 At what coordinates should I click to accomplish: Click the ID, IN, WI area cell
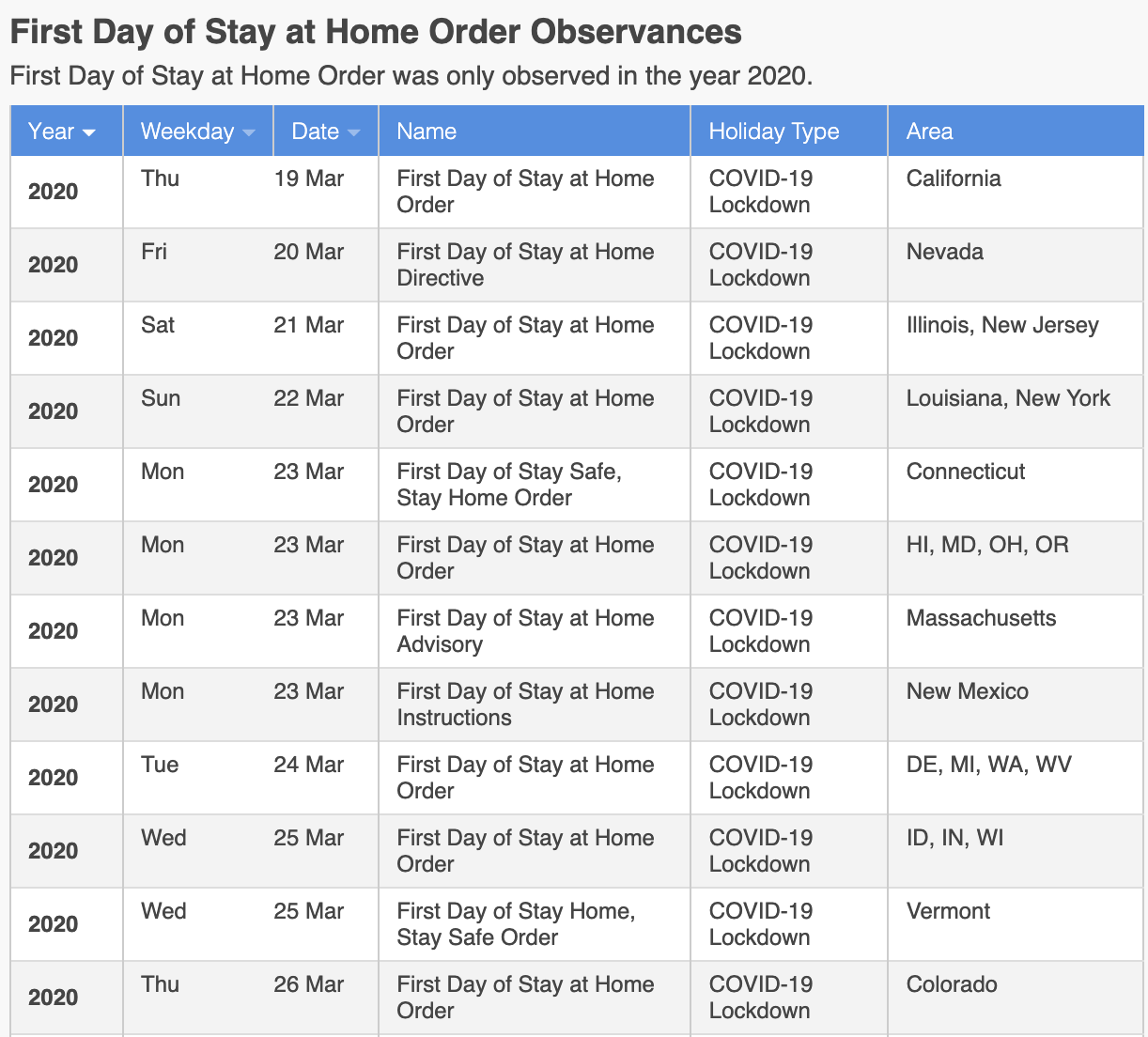tap(954, 838)
